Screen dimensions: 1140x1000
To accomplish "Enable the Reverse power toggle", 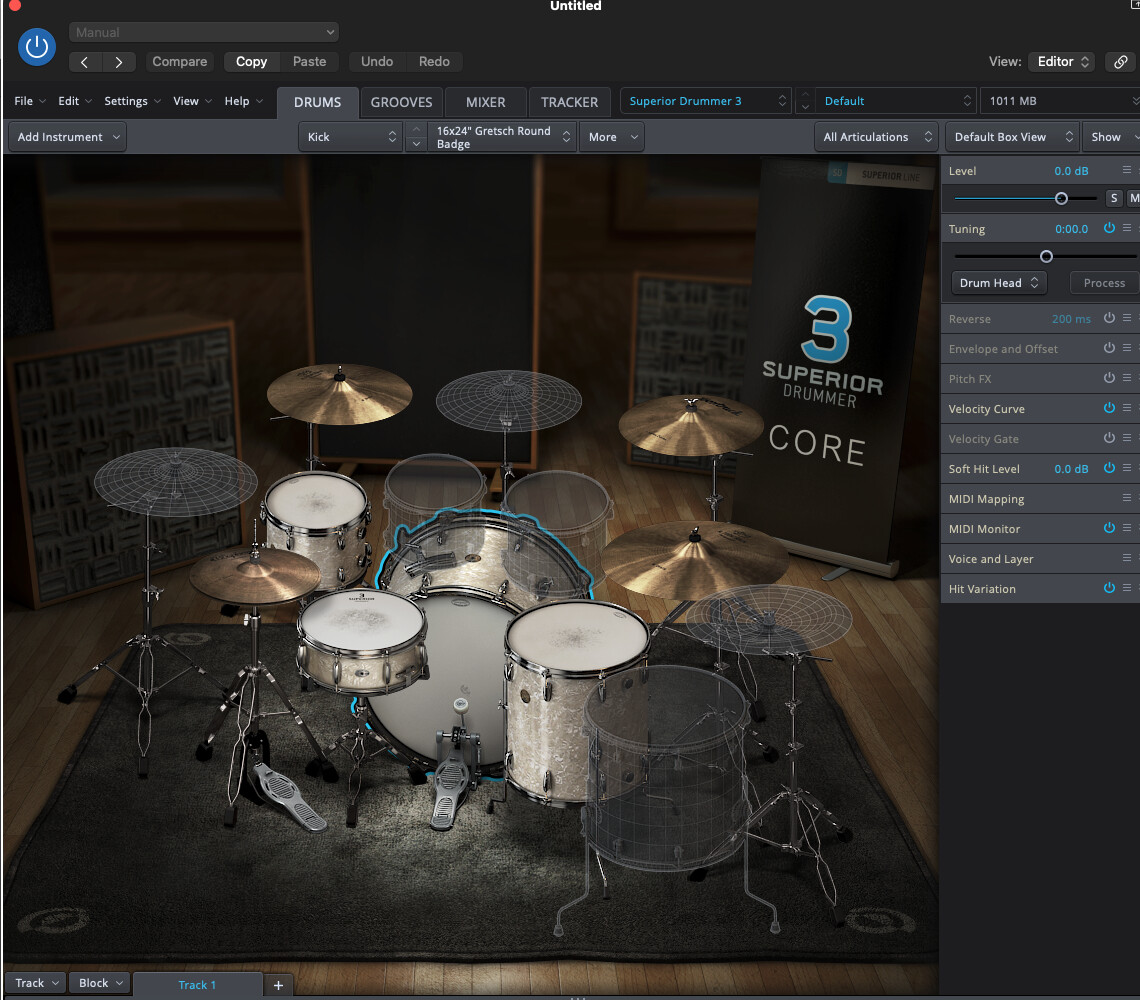I will click(1109, 318).
